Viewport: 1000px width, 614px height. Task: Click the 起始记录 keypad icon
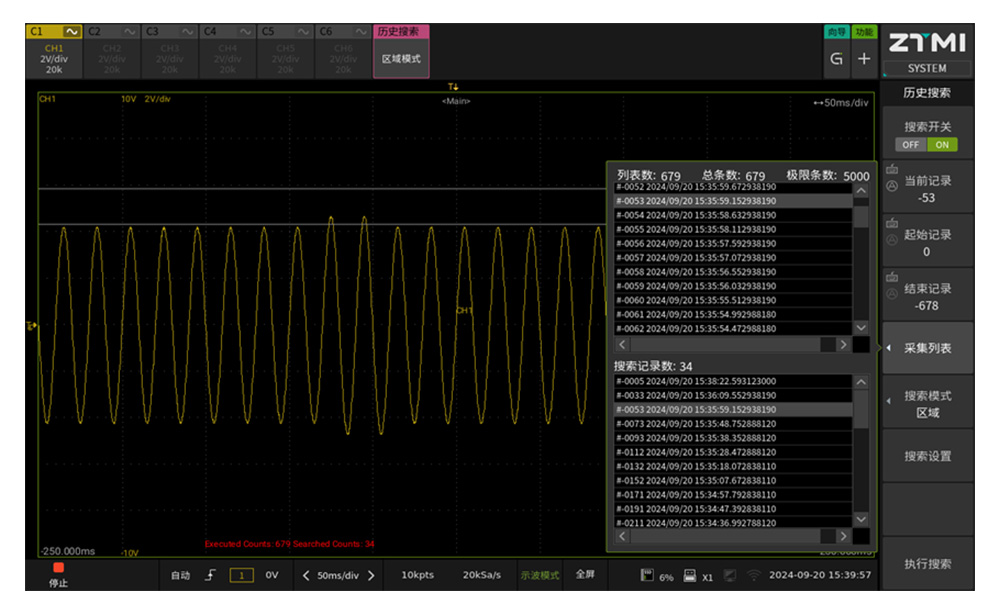coord(892,223)
